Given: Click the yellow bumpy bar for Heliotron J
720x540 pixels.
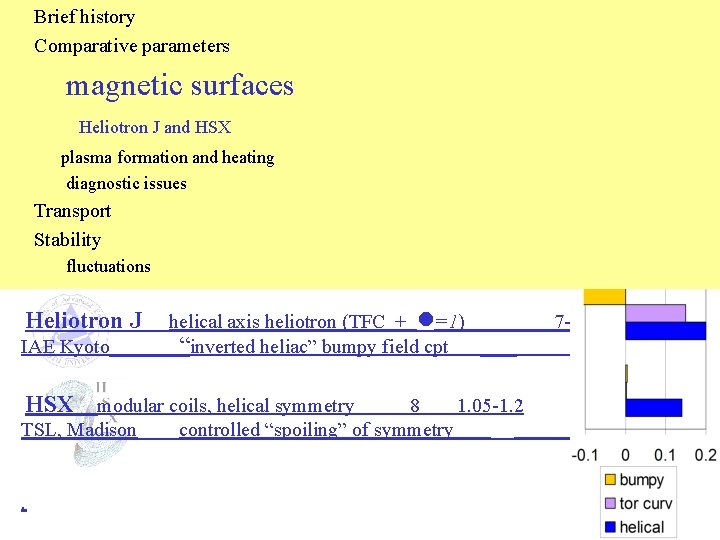Looking at the screenshot, I should tap(605, 297).
